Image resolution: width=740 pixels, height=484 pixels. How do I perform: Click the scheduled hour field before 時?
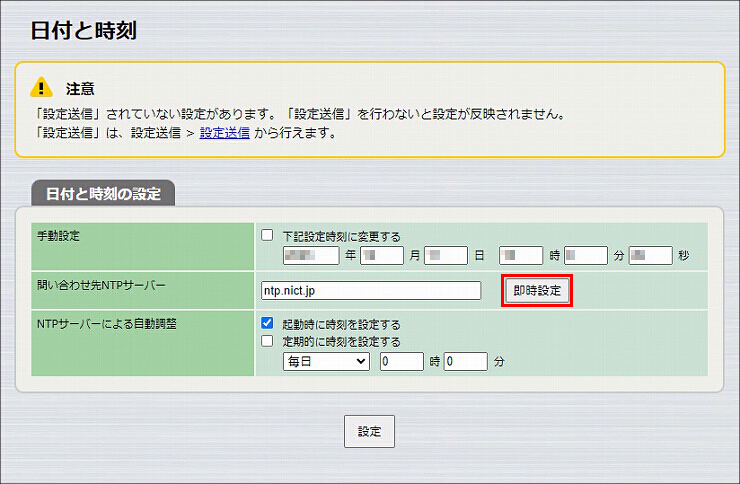pyautogui.click(x=402, y=362)
